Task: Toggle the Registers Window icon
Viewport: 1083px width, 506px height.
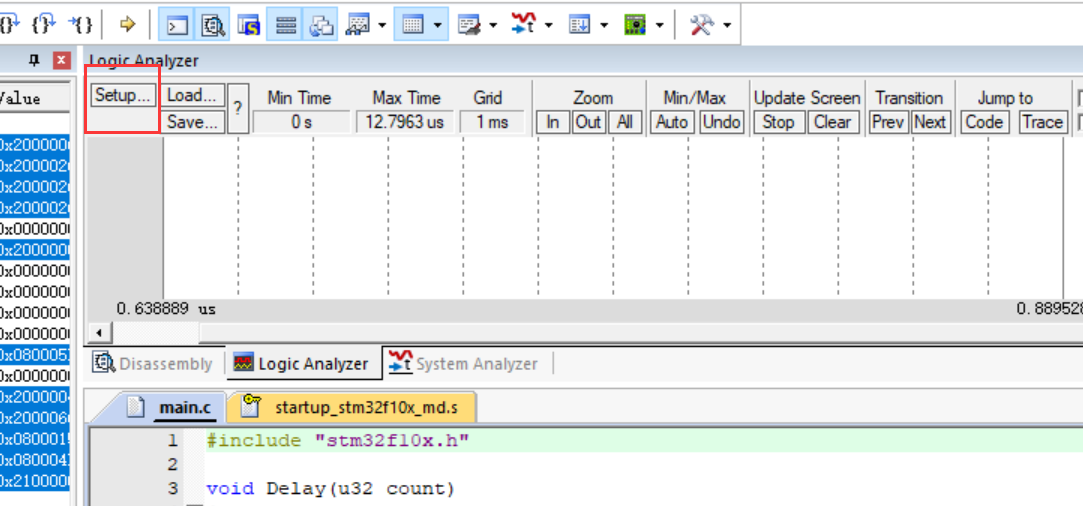Action: coord(285,26)
